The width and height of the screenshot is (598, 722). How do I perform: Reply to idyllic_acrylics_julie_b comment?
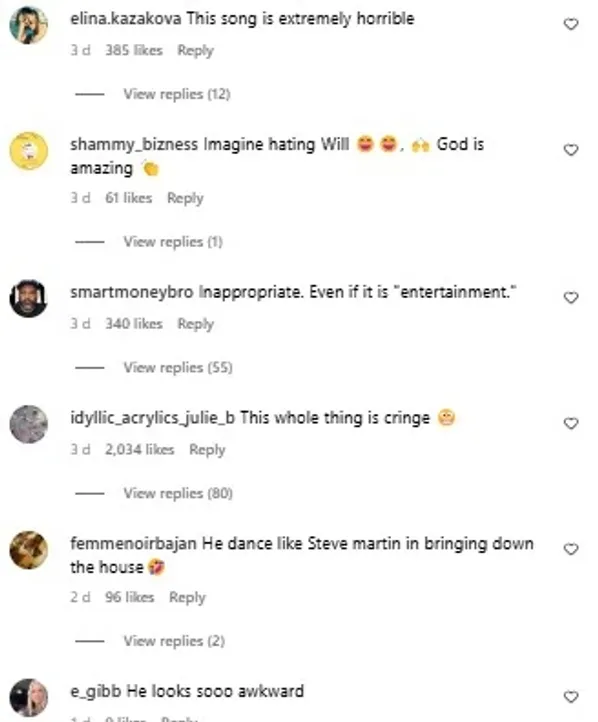coord(207,449)
